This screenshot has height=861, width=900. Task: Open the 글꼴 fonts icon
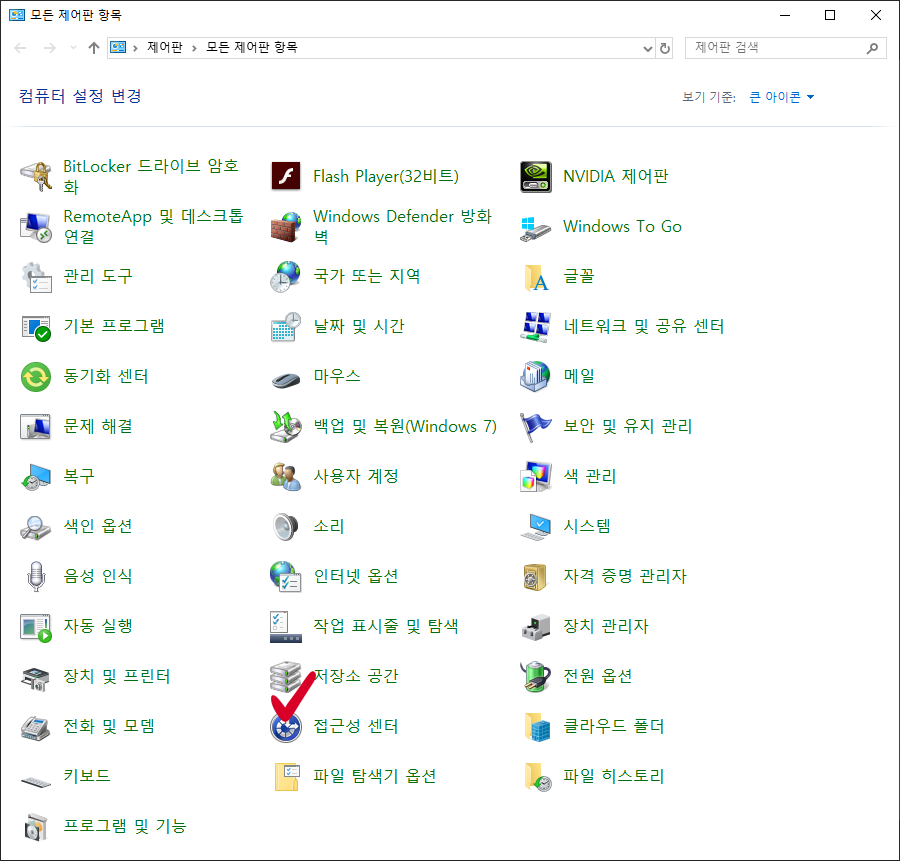tap(536, 277)
